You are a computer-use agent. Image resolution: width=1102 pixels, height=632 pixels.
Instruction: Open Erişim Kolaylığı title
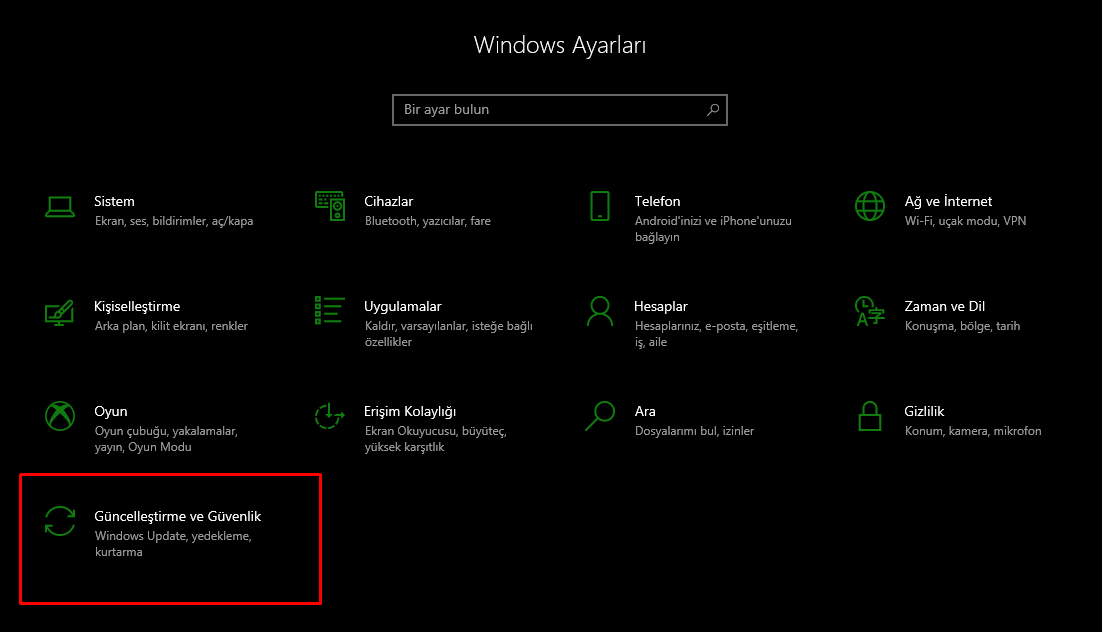pyautogui.click(x=410, y=411)
